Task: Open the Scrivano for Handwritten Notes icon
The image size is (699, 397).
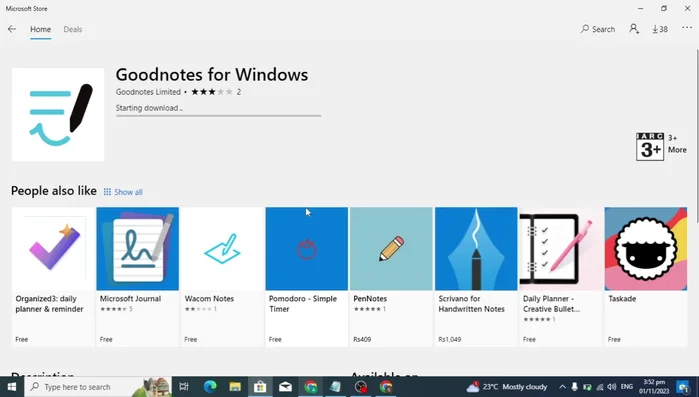Action: 476,249
